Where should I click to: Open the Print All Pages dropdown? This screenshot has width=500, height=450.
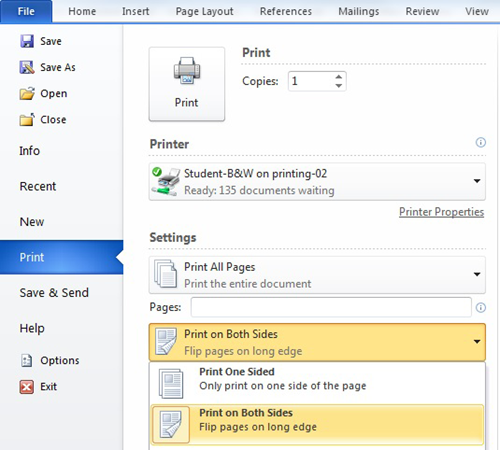tap(317, 275)
